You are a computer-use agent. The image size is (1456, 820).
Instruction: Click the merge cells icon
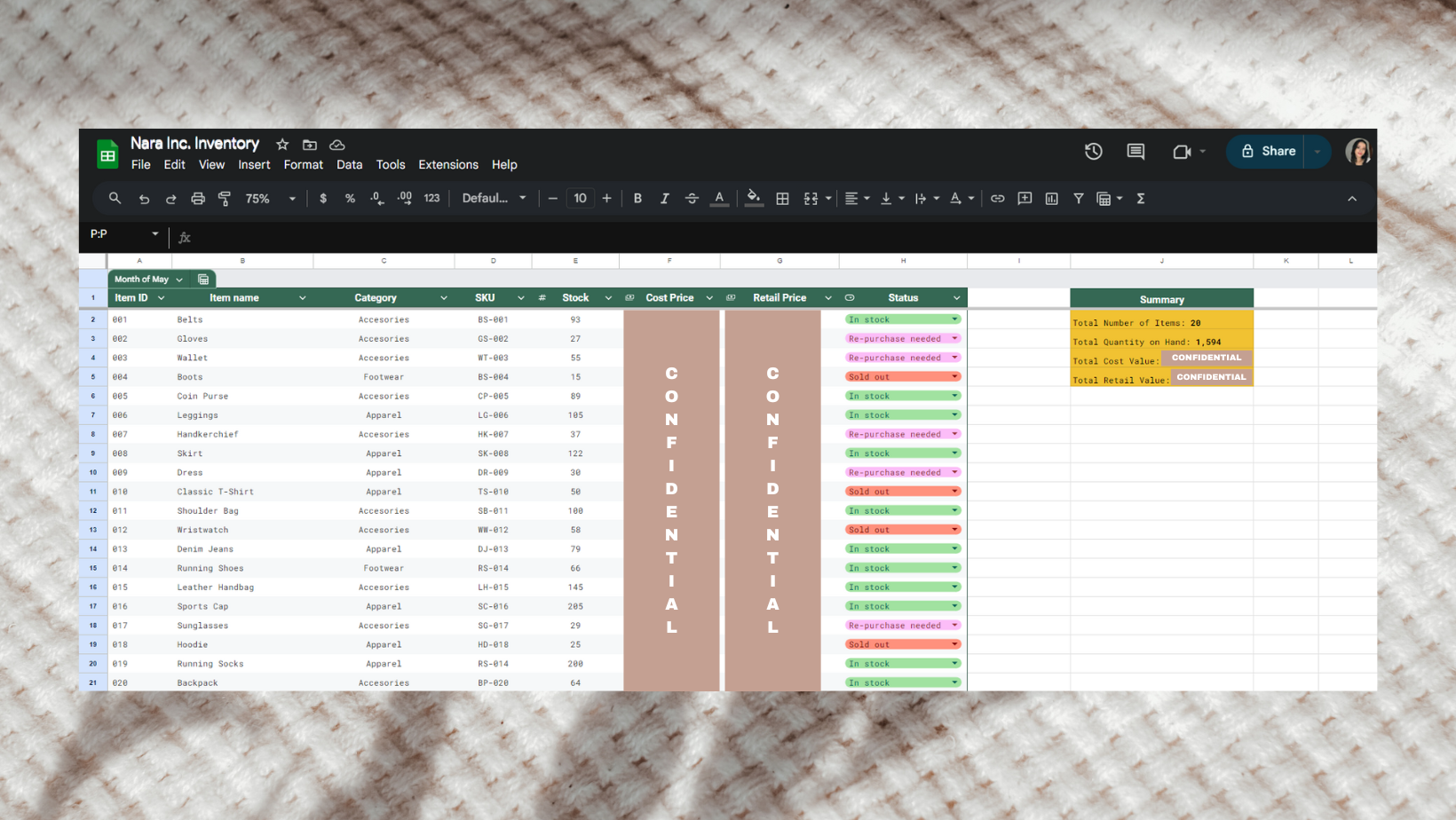[x=811, y=199]
